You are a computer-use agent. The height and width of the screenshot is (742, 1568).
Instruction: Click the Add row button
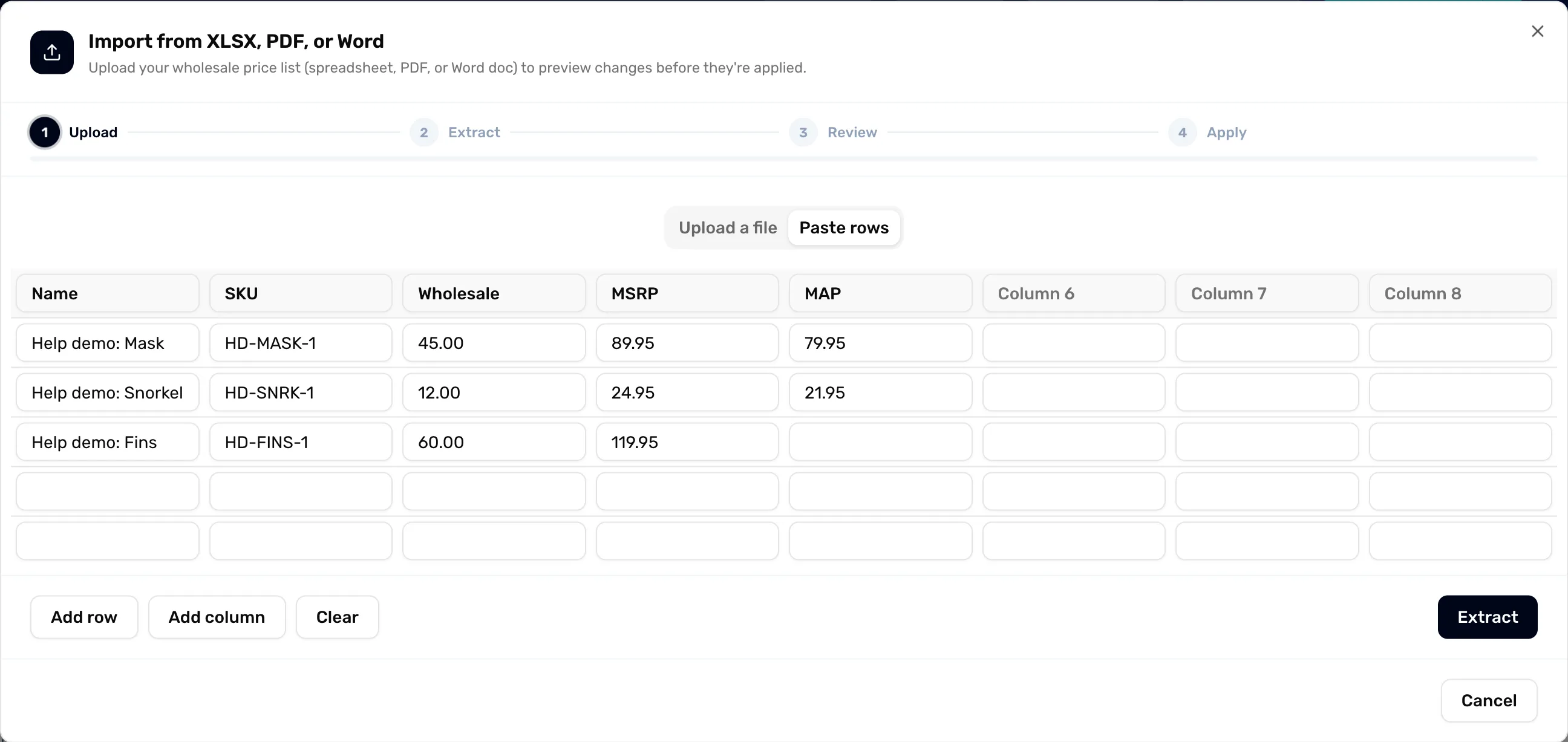pos(84,617)
